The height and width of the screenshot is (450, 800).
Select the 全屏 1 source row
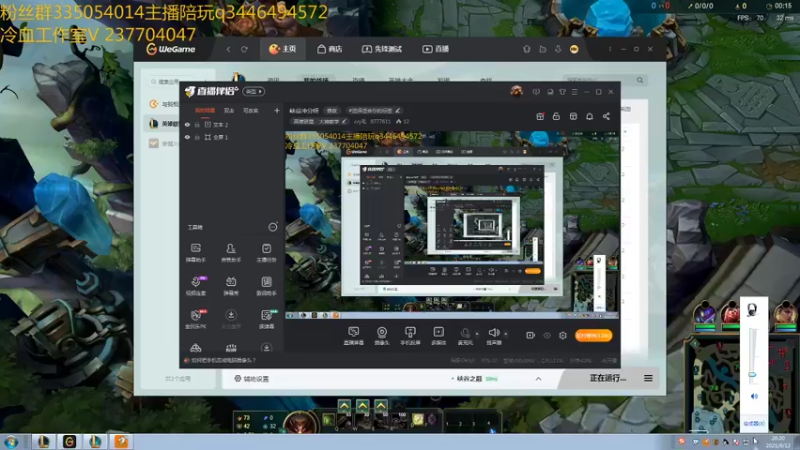click(232, 137)
